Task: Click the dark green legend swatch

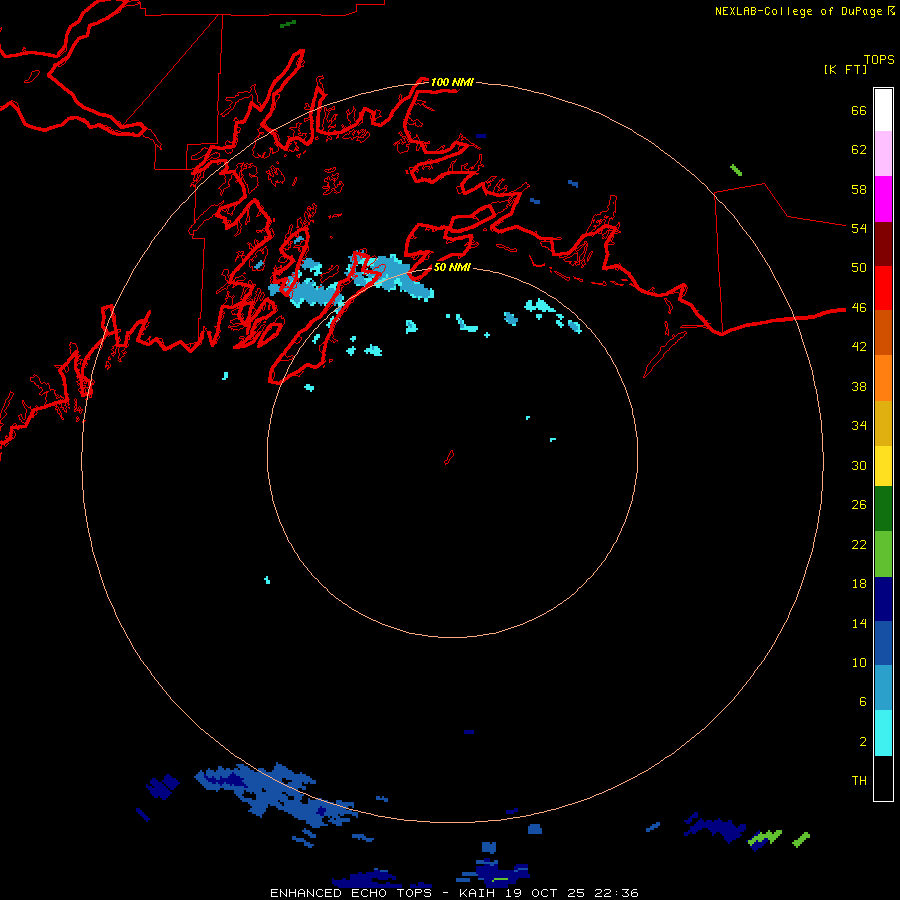Action: pyautogui.click(x=883, y=509)
